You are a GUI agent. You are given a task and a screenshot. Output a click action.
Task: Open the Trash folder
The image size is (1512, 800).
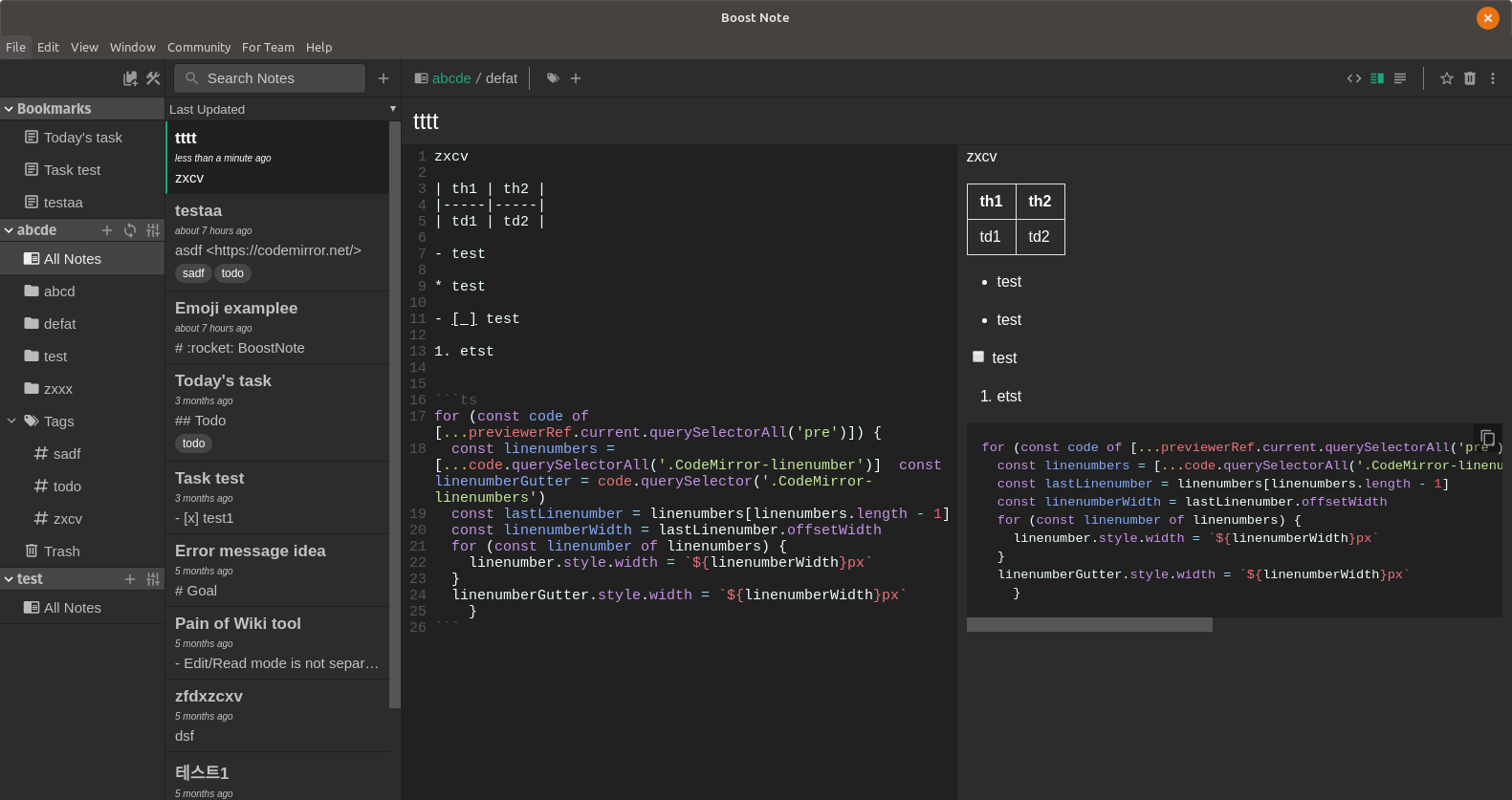(82, 551)
